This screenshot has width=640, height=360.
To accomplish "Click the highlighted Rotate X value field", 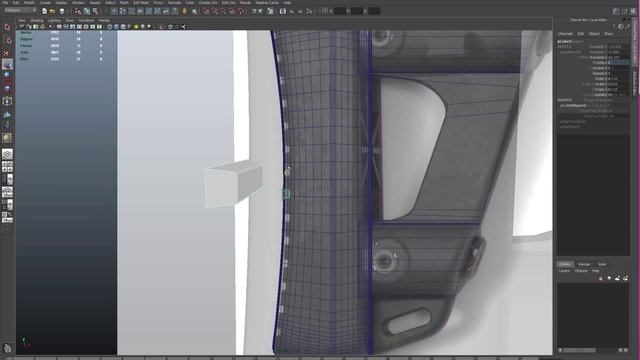I will tap(619, 63).
